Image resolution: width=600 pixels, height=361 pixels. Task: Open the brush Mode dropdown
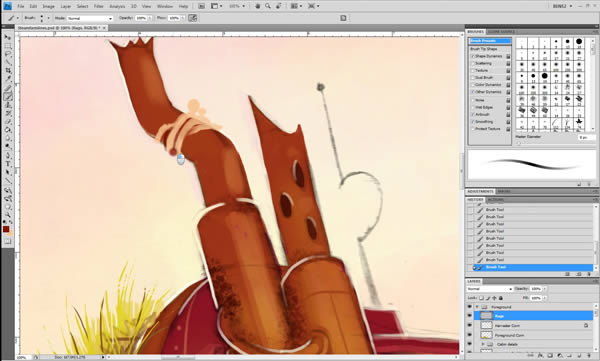click(90, 18)
